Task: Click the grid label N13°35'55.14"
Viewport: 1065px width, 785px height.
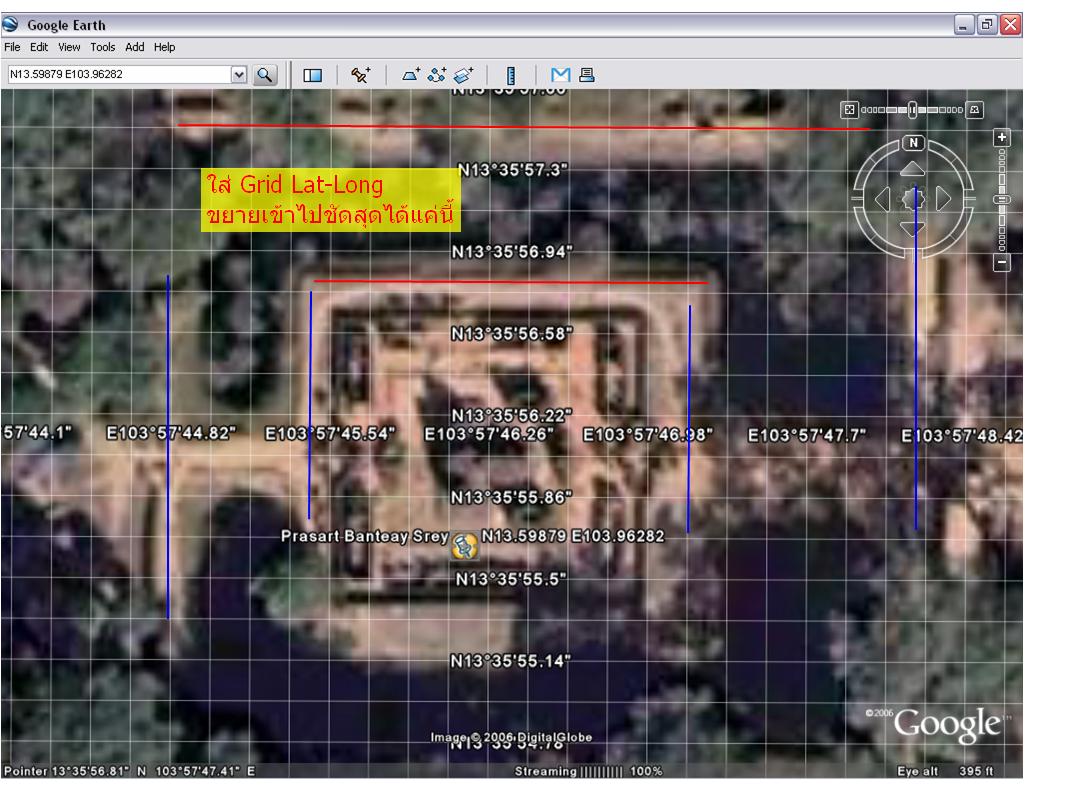Action: [511, 661]
